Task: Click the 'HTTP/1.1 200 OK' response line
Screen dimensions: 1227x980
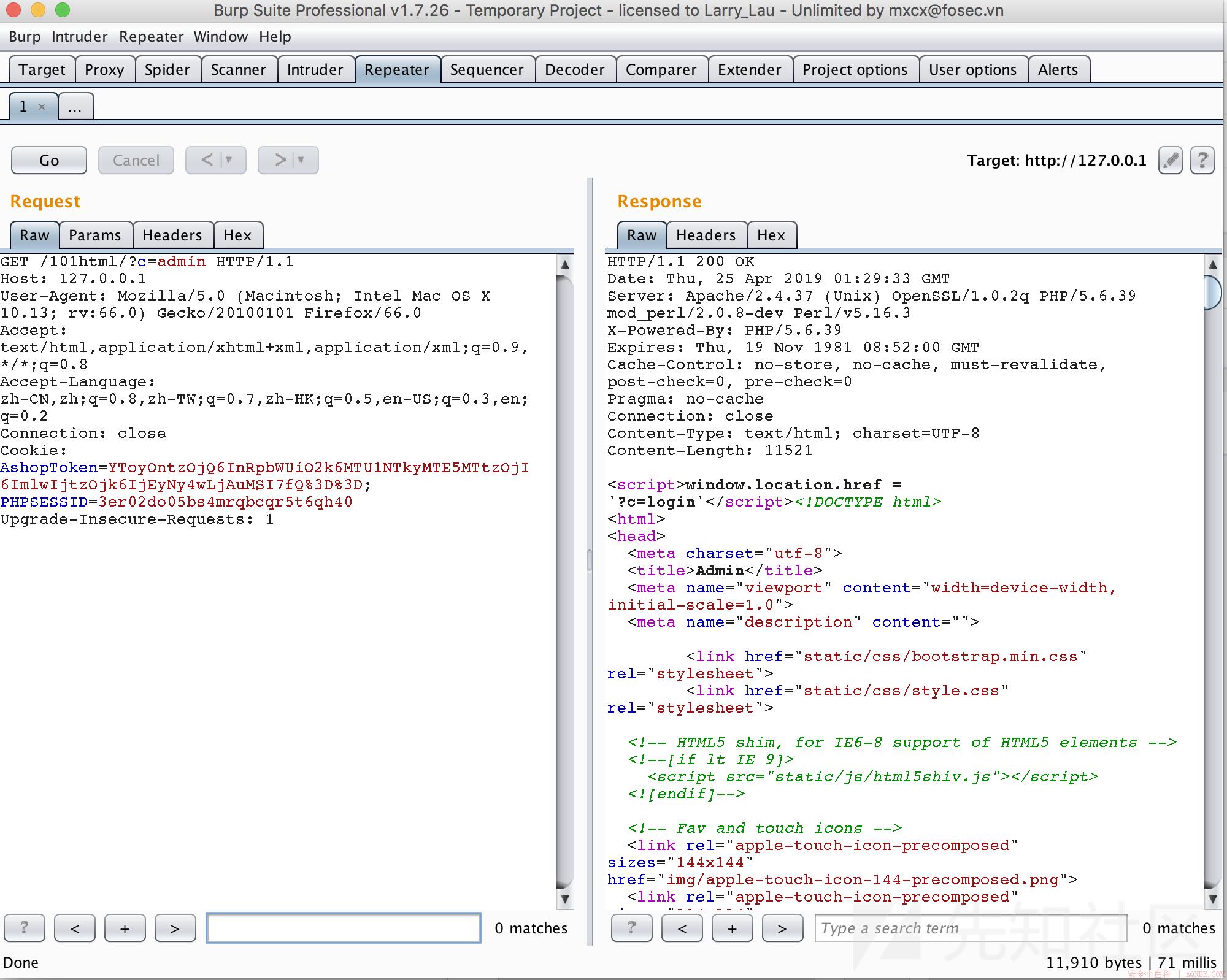Action: tap(681, 262)
